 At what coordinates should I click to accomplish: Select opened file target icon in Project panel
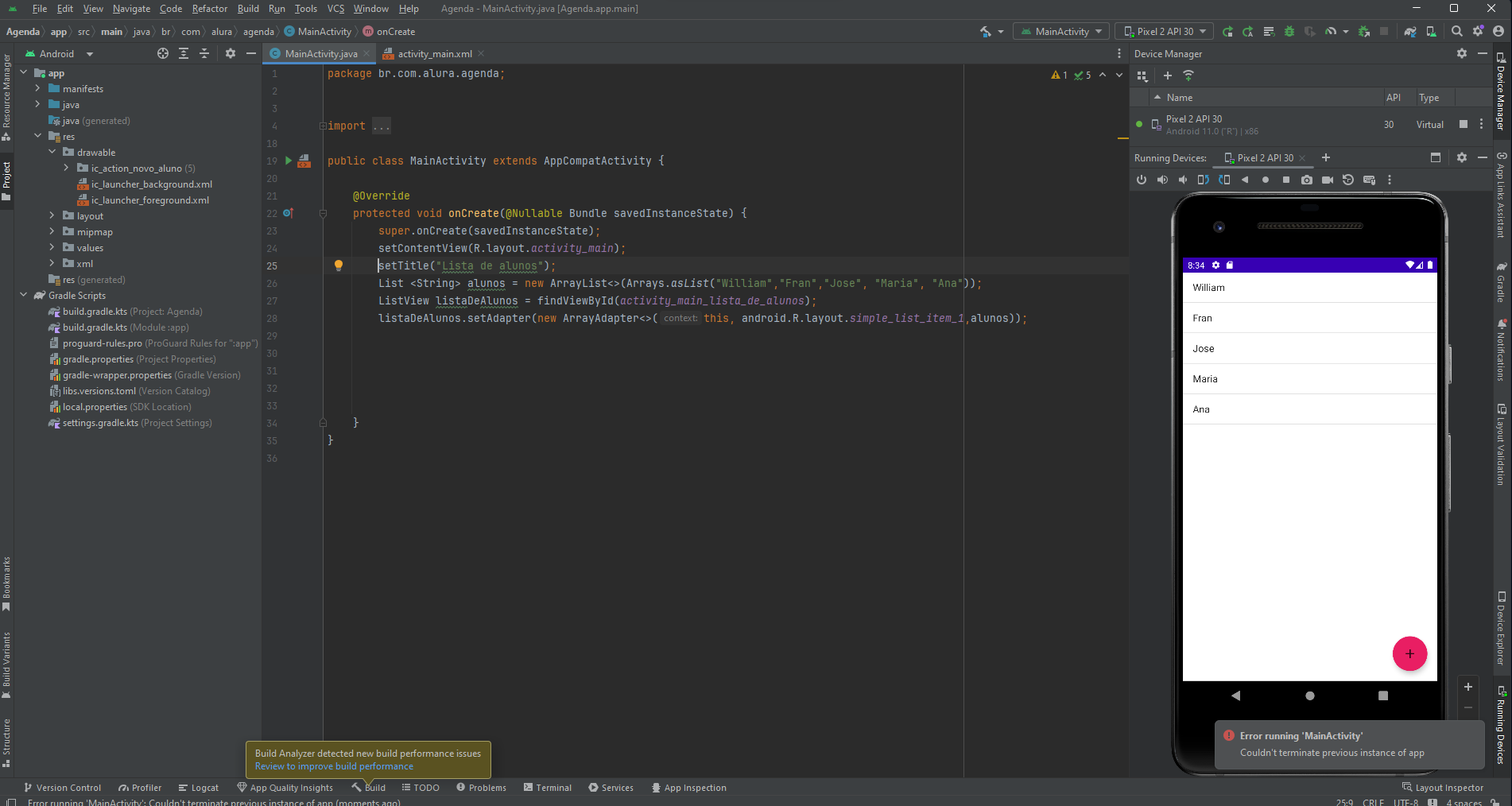coord(163,53)
